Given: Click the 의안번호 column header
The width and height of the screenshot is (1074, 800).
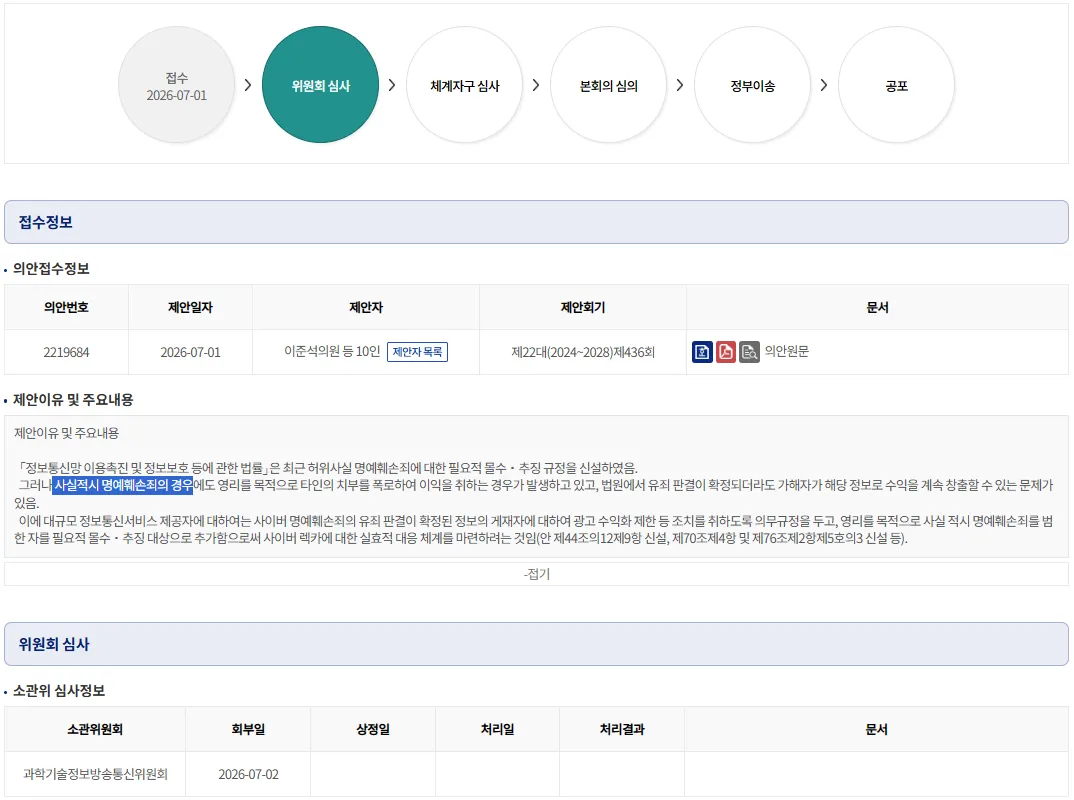Looking at the screenshot, I should (x=66, y=308).
